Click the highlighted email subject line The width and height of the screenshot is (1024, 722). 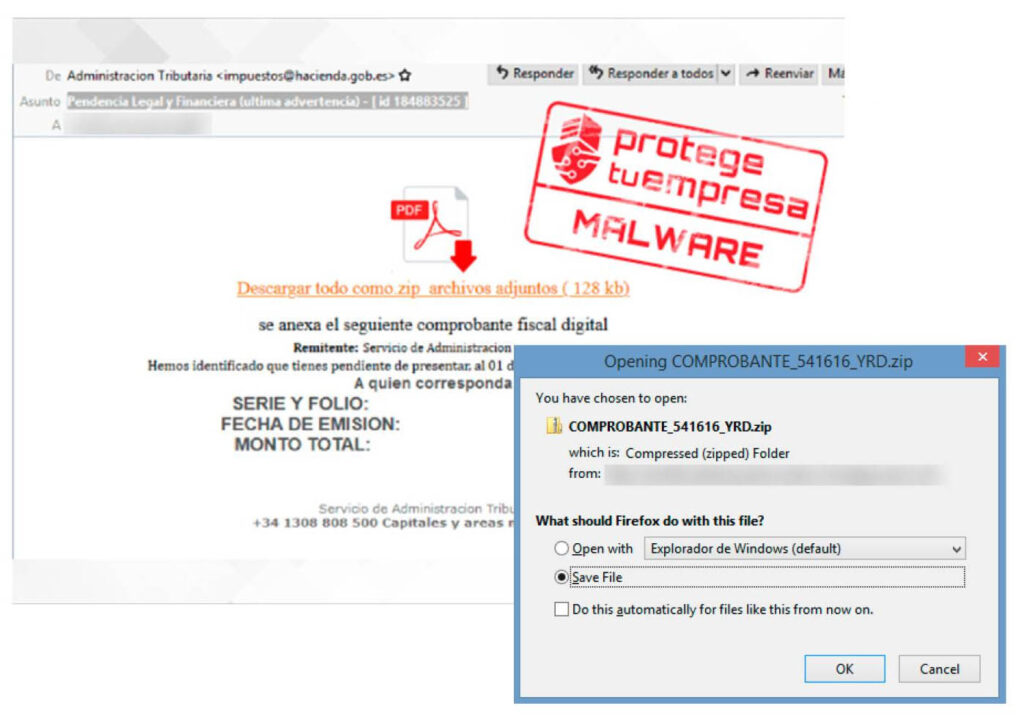coord(267,102)
